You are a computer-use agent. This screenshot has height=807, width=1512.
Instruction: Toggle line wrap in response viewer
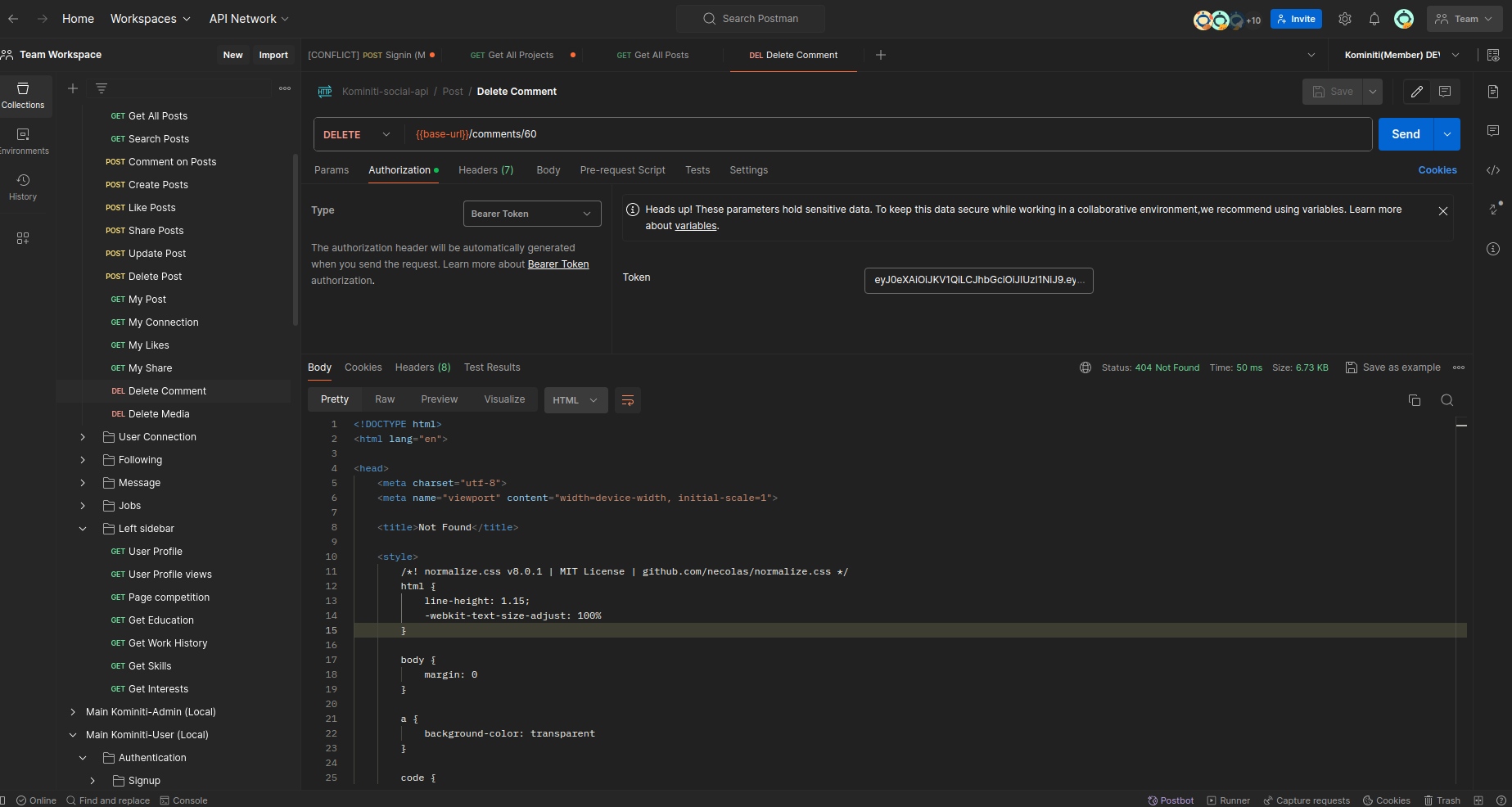628,400
